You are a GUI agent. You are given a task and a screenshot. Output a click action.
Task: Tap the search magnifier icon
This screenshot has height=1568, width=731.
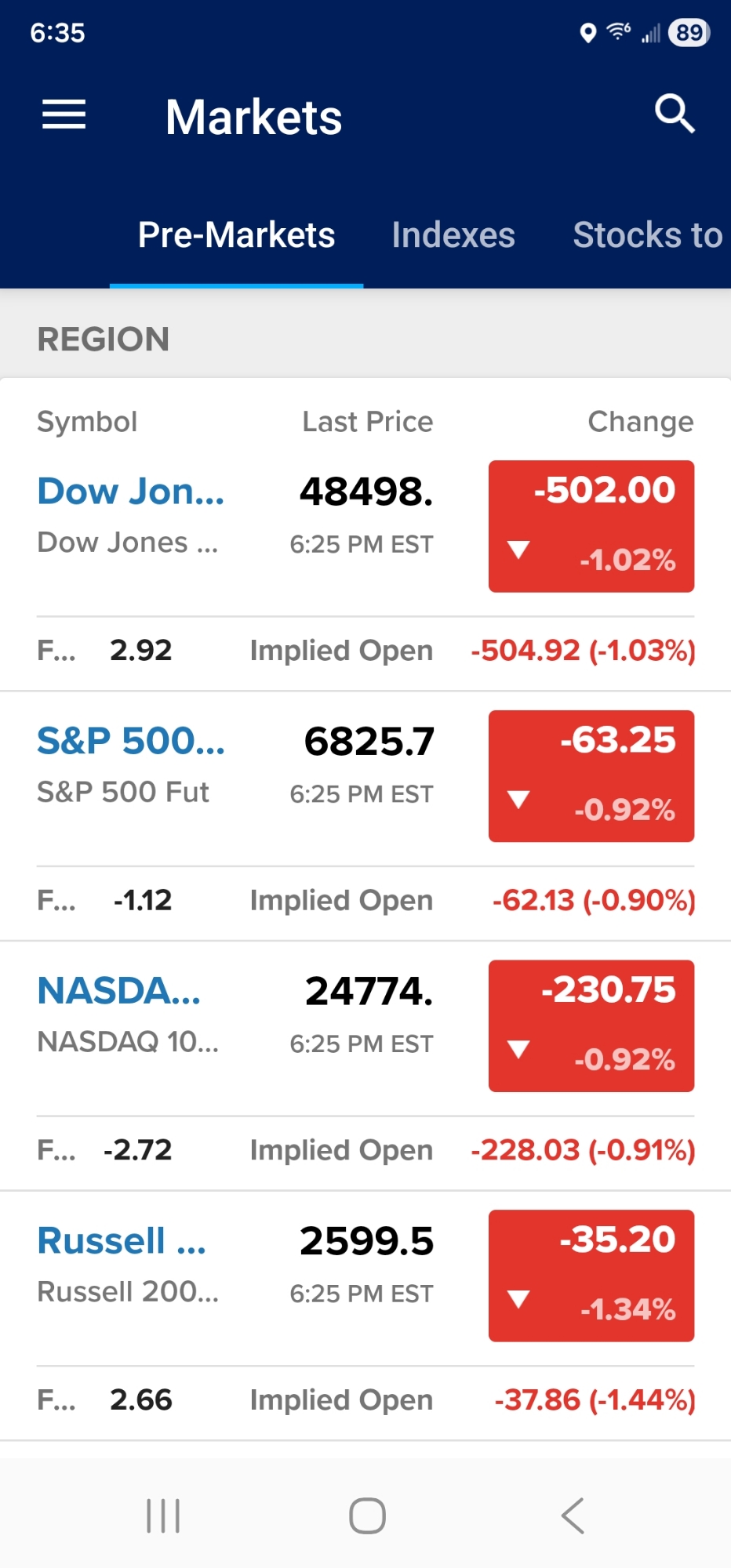[675, 114]
